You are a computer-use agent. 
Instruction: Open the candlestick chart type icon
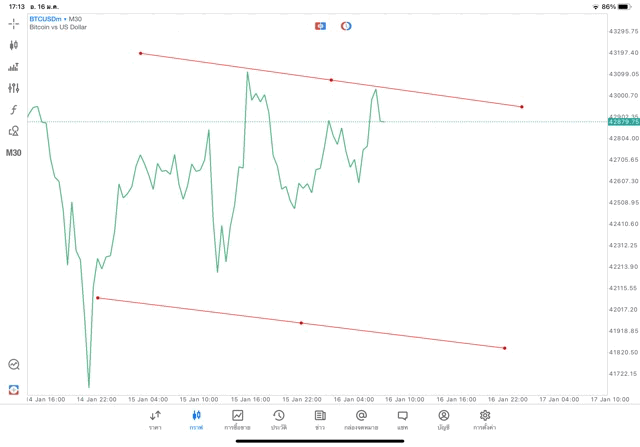point(14,45)
